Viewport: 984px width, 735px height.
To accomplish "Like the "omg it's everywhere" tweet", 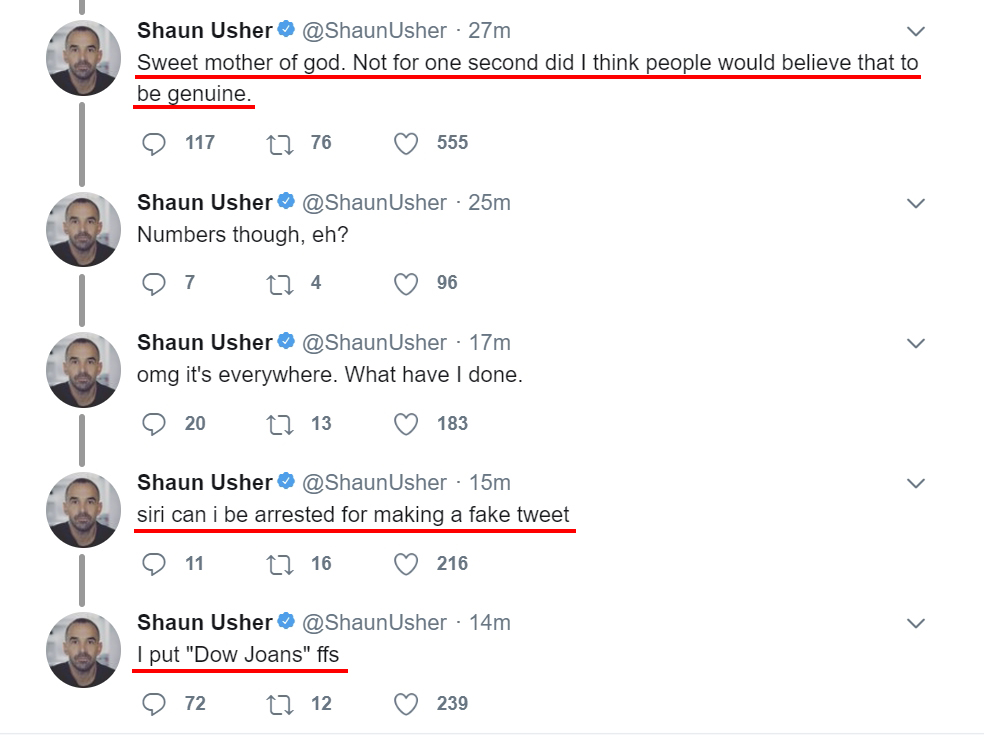I will [x=405, y=424].
